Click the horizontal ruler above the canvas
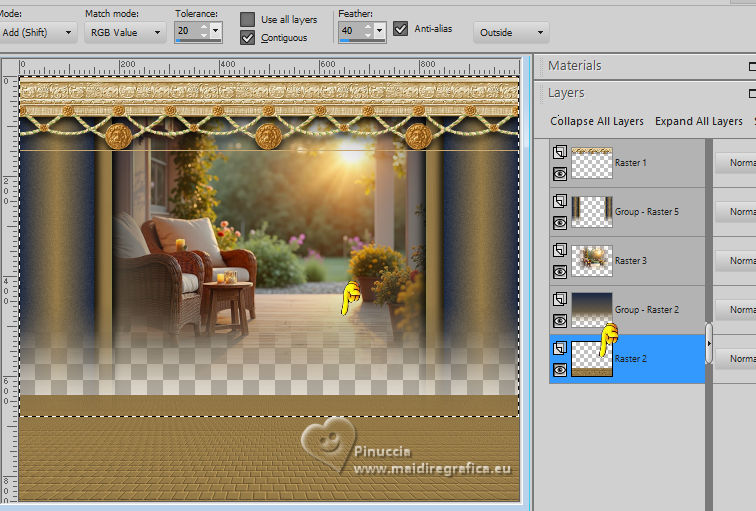 (x=270, y=67)
